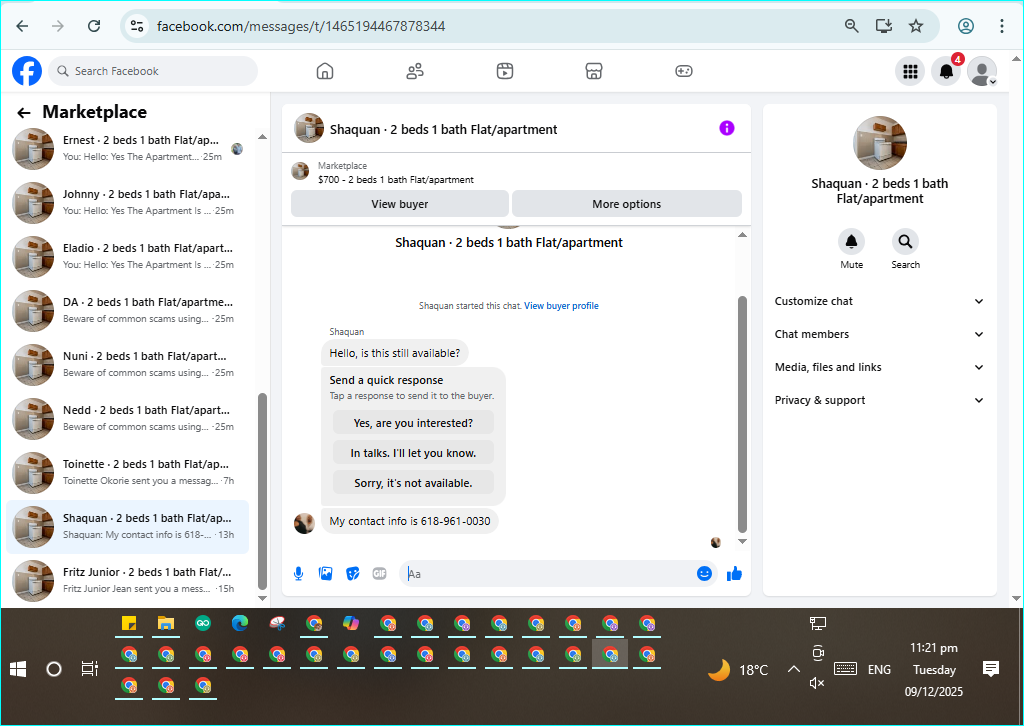This screenshot has width=1024, height=726.
Task: Expand Media, files and links section
Action: tap(879, 367)
